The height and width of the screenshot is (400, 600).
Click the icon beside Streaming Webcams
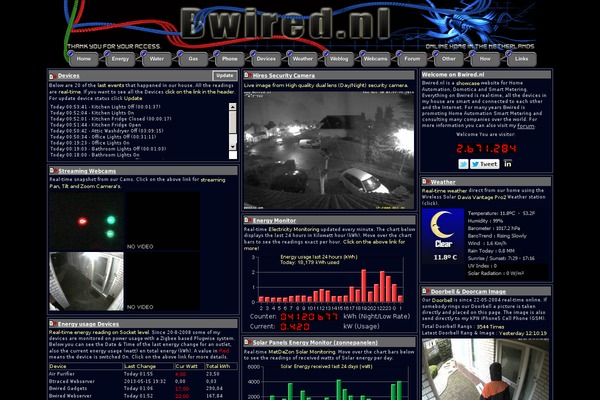[53, 171]
